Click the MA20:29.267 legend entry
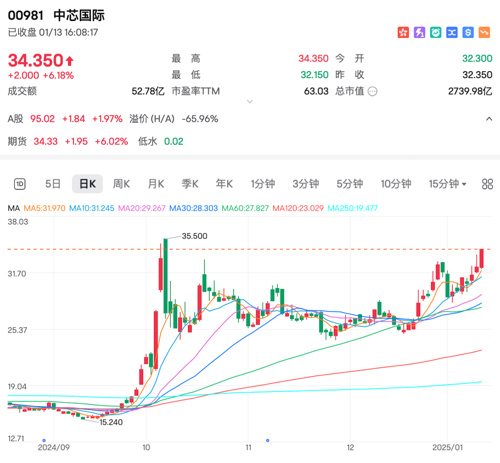The width and height of the screenshot is (500, 463). click(142, 208)
